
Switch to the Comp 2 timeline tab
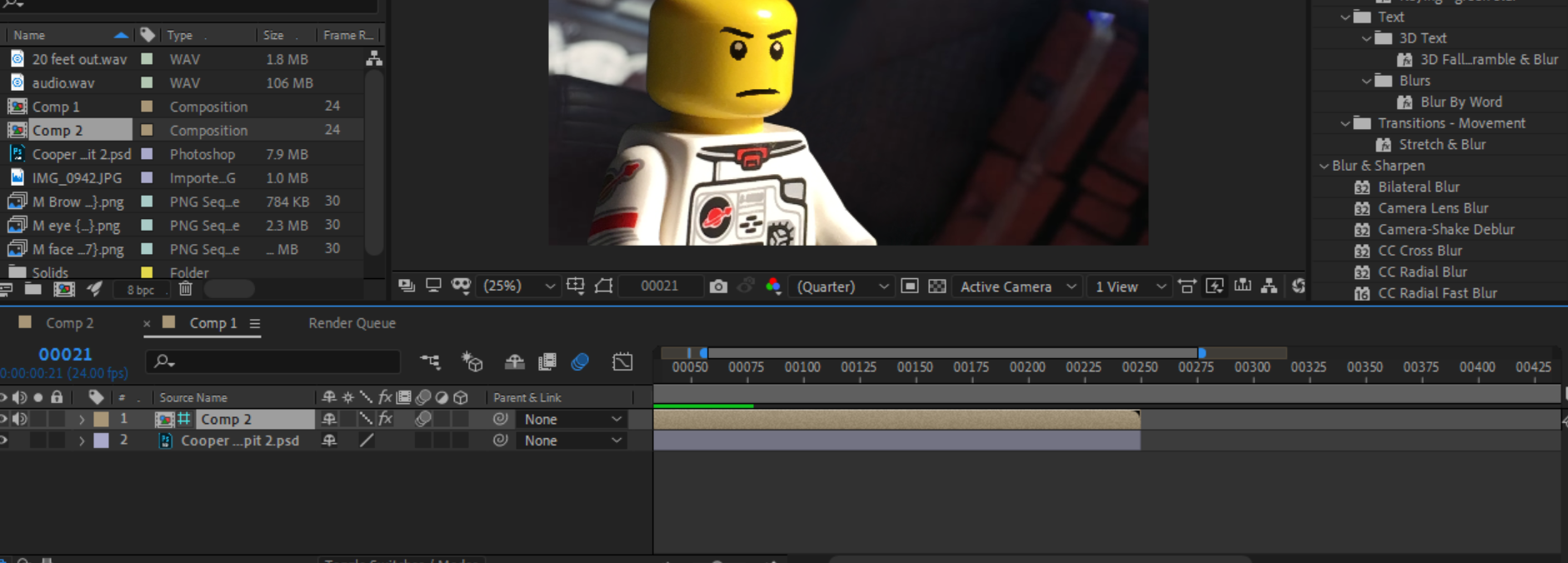pos(69,323)
